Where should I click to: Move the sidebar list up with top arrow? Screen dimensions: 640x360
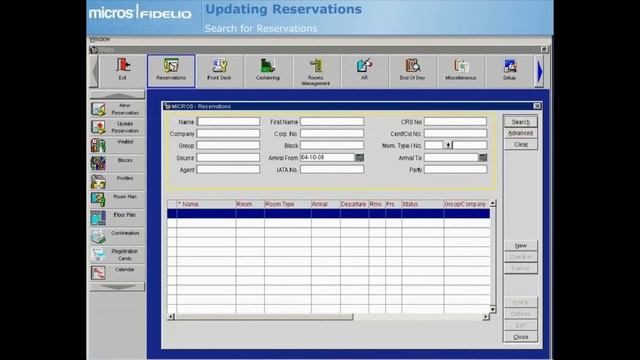point(117,95)
